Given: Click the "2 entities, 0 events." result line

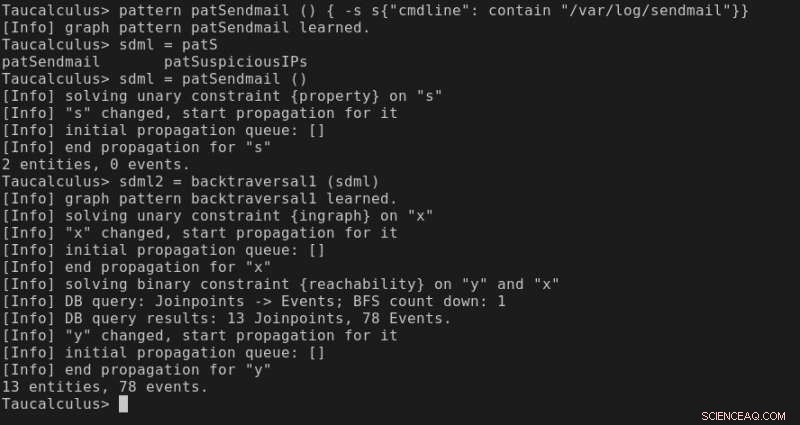Looking at the screenshot, I should (95, 164).
